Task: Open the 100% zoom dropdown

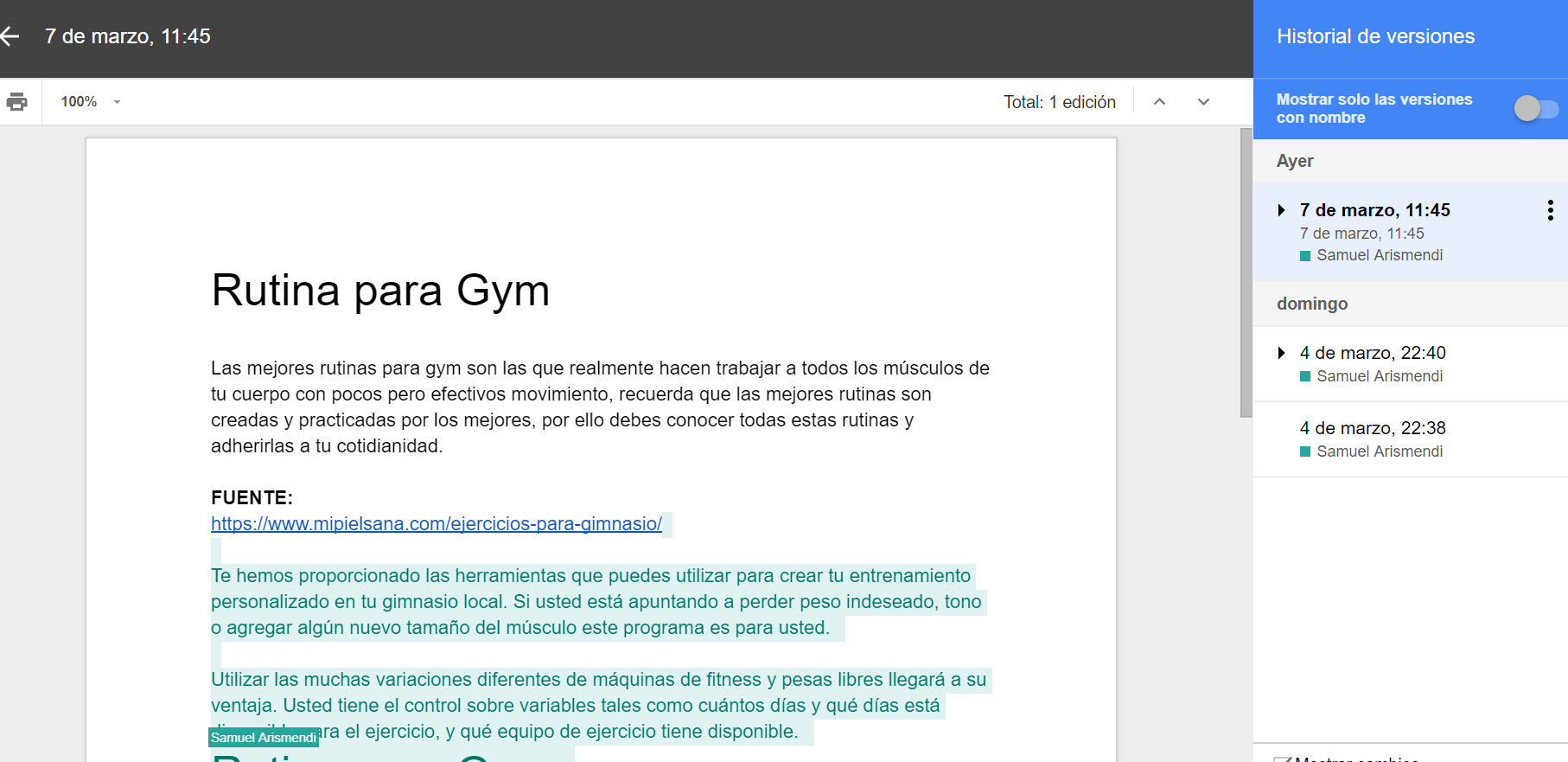Action: (91, 102)
